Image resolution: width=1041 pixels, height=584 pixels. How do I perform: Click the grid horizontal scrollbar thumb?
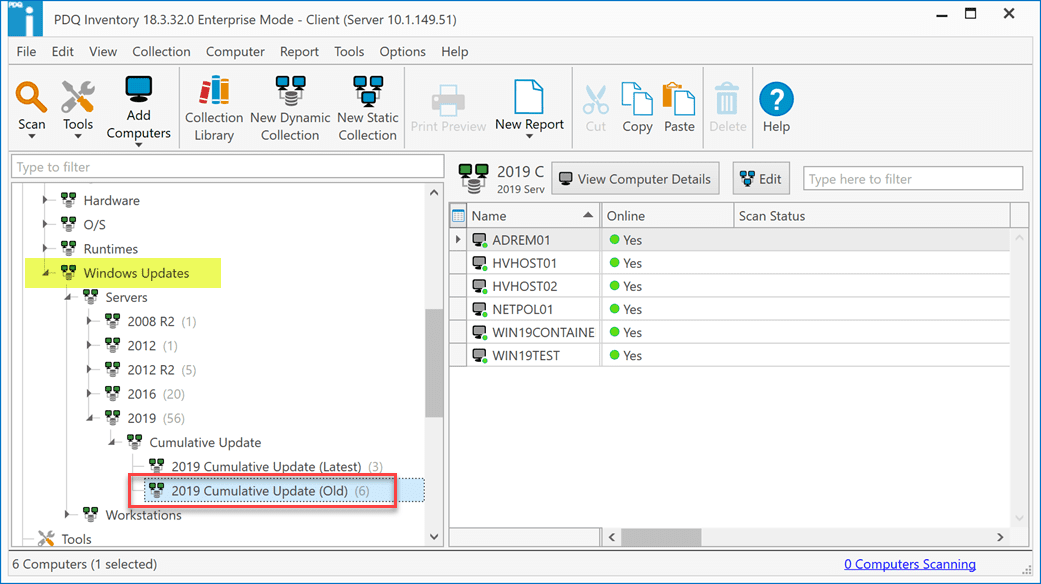tap(661, 537)
